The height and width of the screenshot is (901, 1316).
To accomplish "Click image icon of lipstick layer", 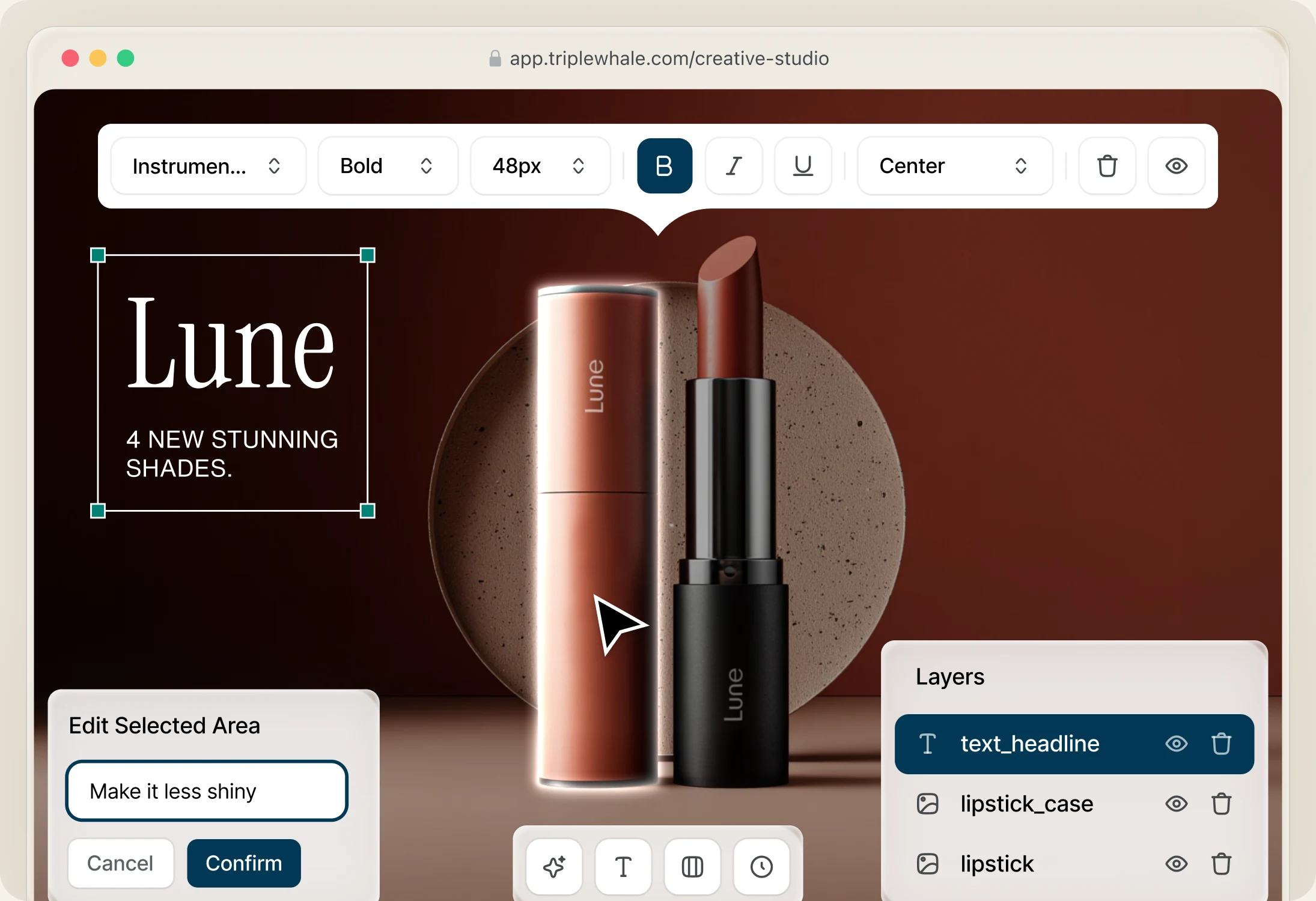I will pyautogui.click(x=927, y=864).
